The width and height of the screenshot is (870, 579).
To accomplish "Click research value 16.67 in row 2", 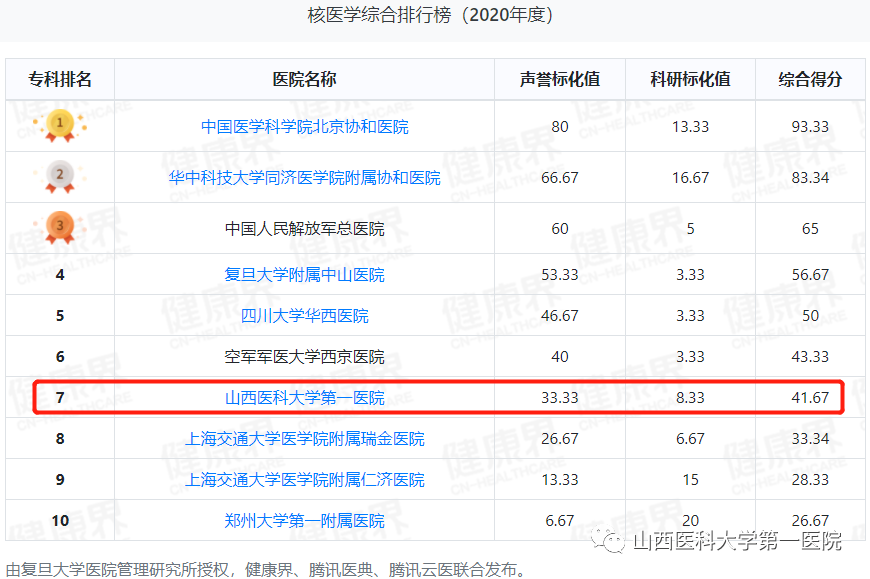I will point(690,178).
